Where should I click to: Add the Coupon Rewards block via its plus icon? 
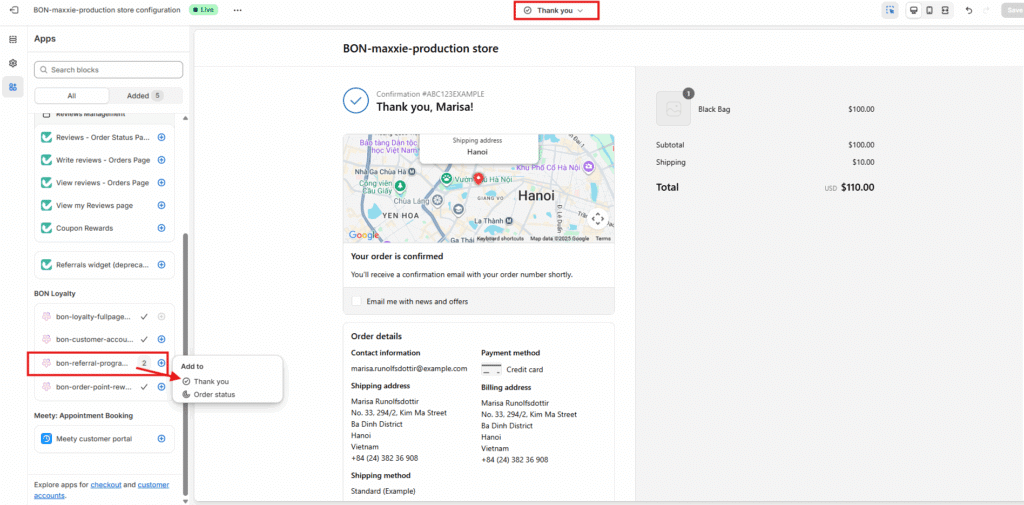click(161, 228)
